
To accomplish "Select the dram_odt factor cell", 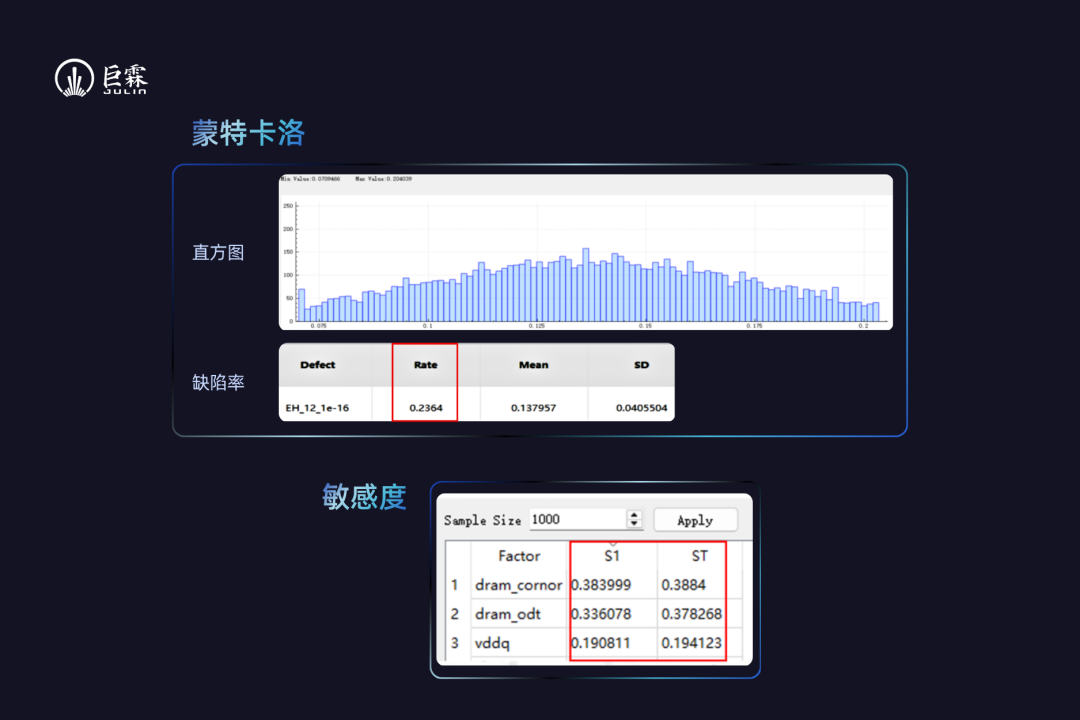I will click(x=519, y=614).
